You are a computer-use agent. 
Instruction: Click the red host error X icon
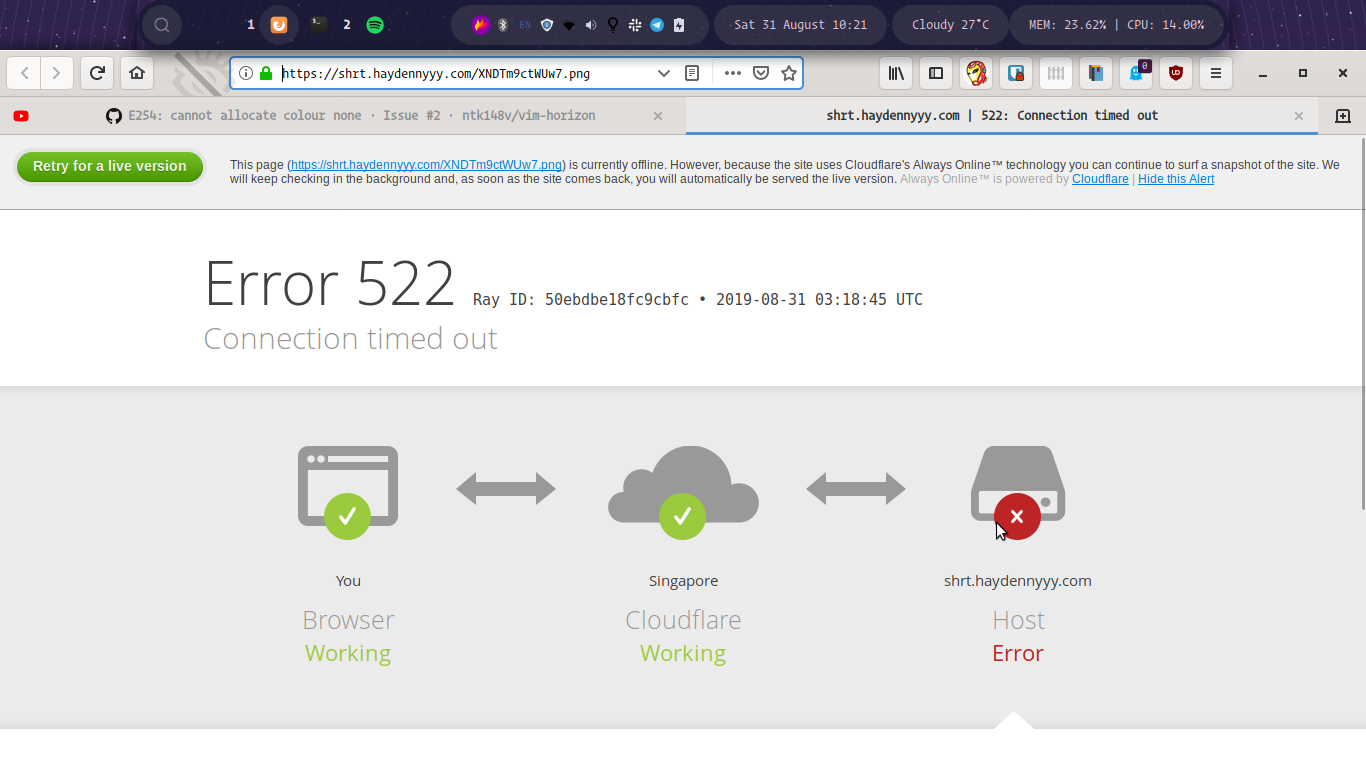click(x=1017, y=516)
